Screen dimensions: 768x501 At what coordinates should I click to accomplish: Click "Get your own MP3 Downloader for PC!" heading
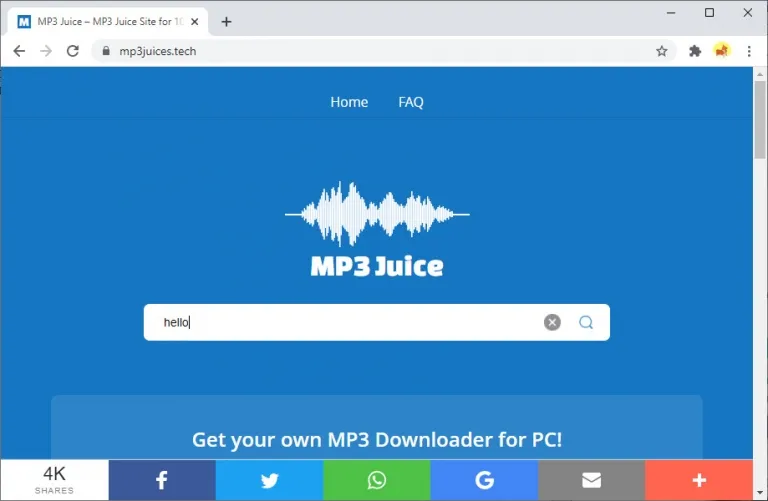point(377,440)
